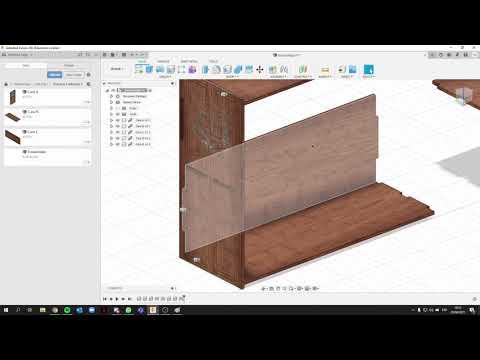
Task: Click the home icon in Data Panel breadcrumb
Action: click(x=6, y=84)
